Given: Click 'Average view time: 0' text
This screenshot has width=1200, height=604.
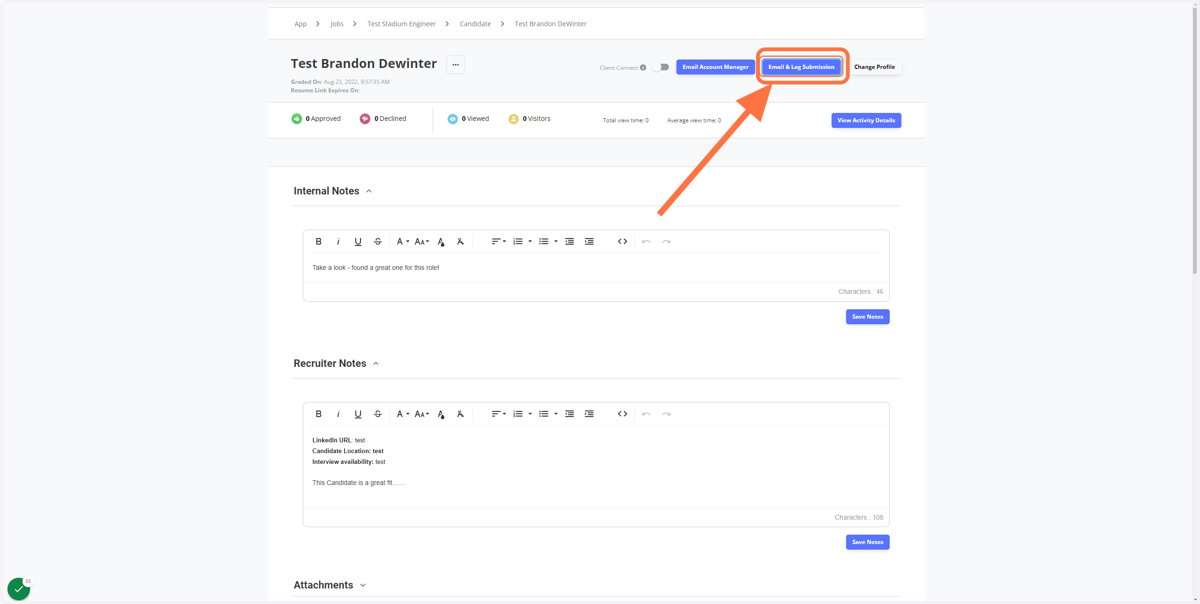Looking at the screenshot, I should pos(694,120).
